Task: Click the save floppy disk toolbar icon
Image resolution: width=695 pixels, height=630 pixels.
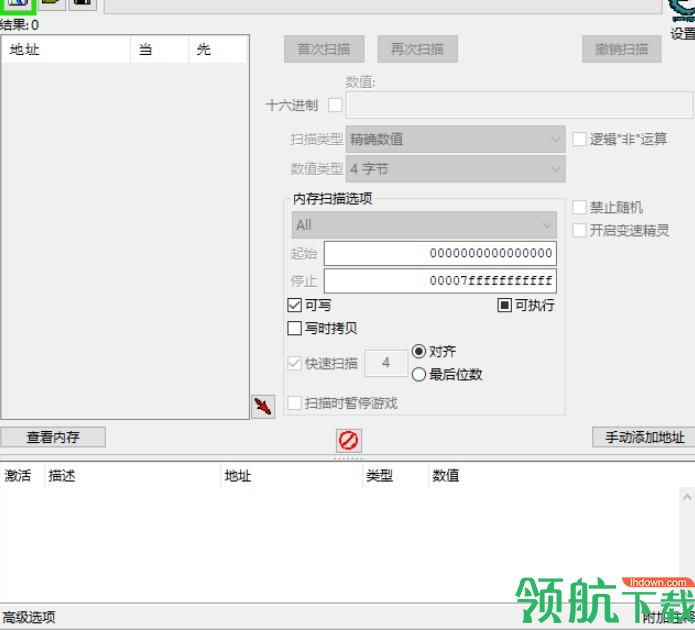Action: click(82, 4)
